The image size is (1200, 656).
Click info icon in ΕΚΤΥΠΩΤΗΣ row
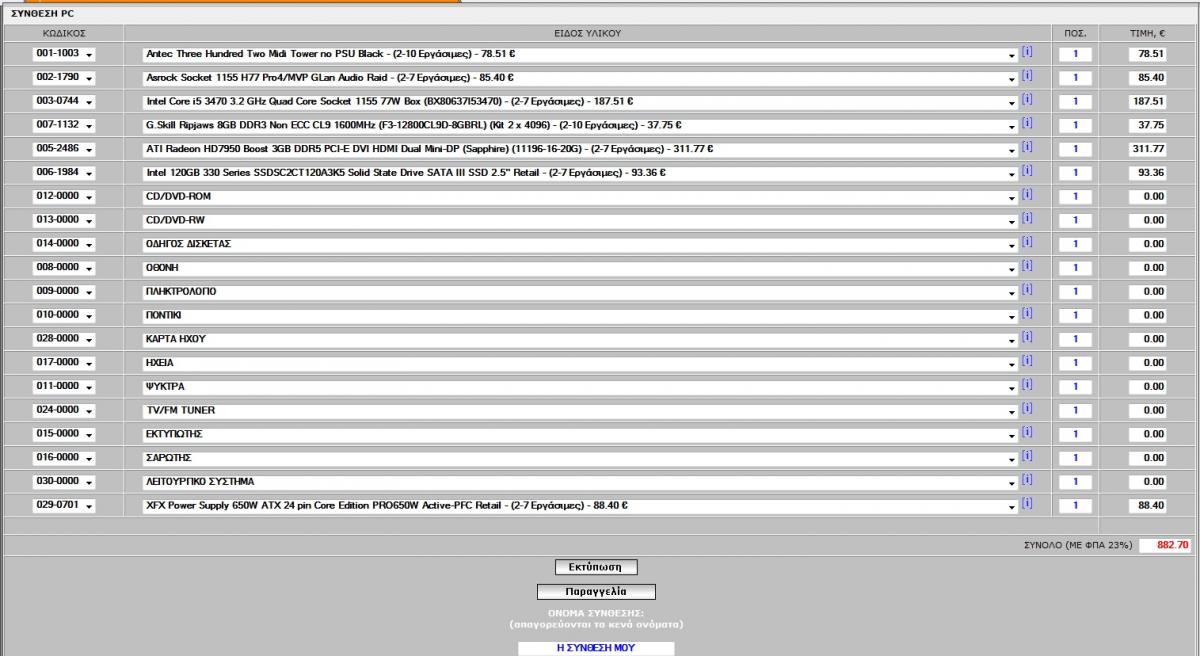pyautogui.click(x=1027, y=433)
